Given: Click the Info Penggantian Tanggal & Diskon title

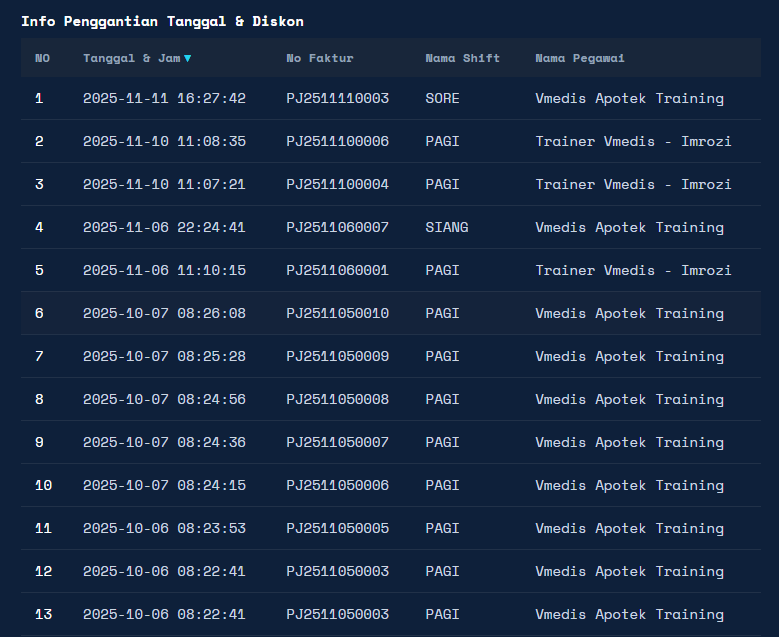Looking at the screenshot, I should (x=162, y=21).
